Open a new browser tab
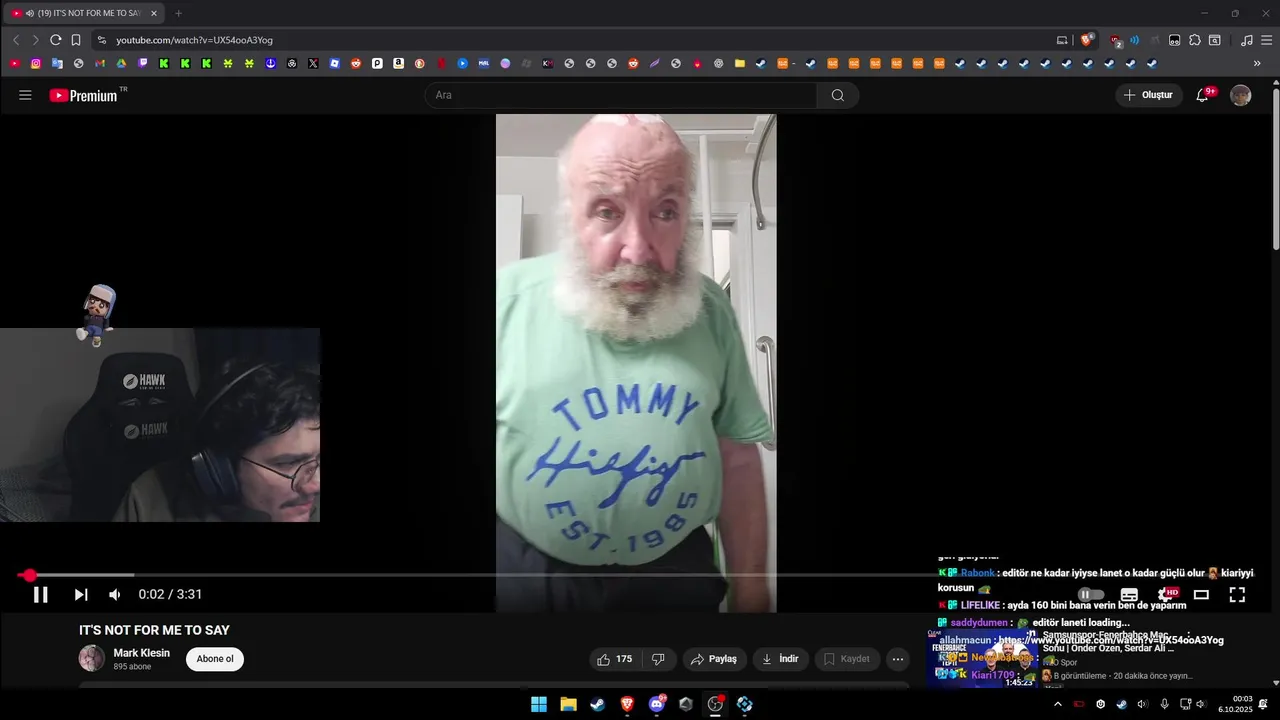The height and width of the screenshot is (720, 1280). click(179, 13)
